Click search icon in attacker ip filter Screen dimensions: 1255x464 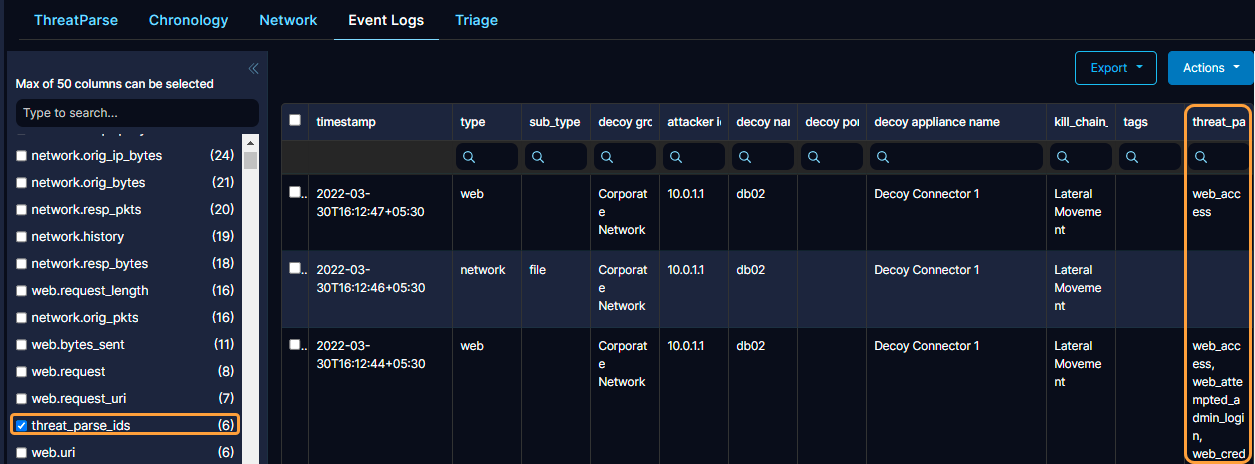click(676, 157)
